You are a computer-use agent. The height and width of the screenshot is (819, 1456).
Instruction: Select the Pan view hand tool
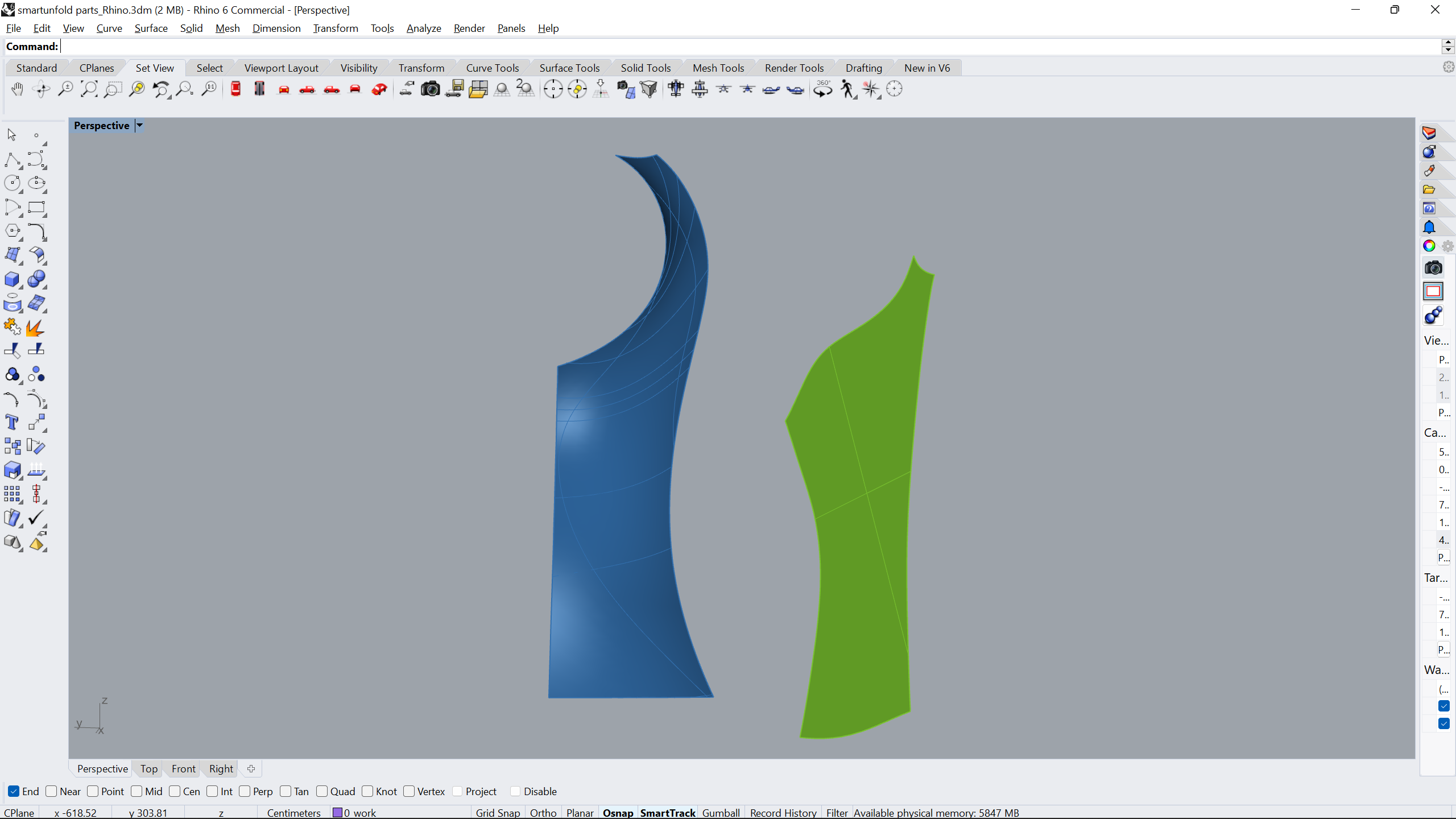17,89
